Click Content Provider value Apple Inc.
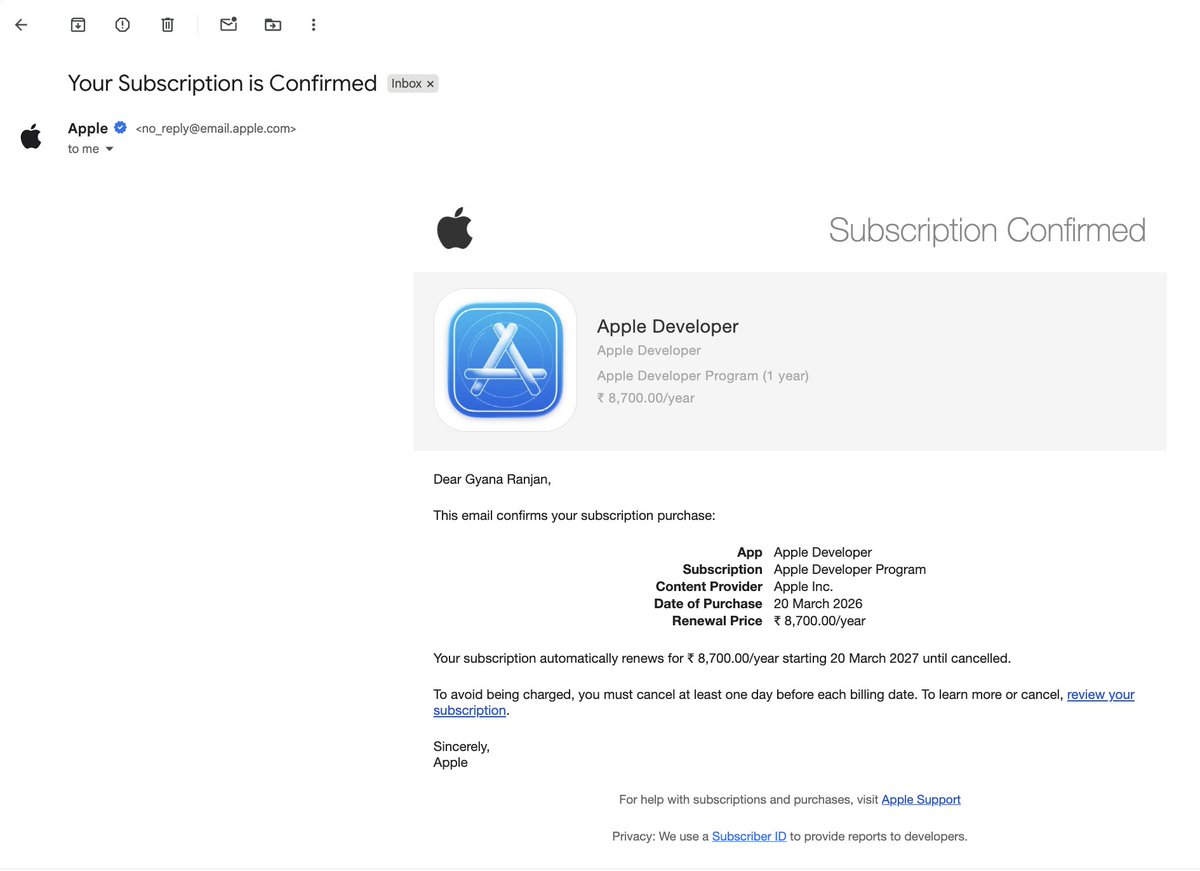The image size is (1200, 871). (x=803, y=587)
